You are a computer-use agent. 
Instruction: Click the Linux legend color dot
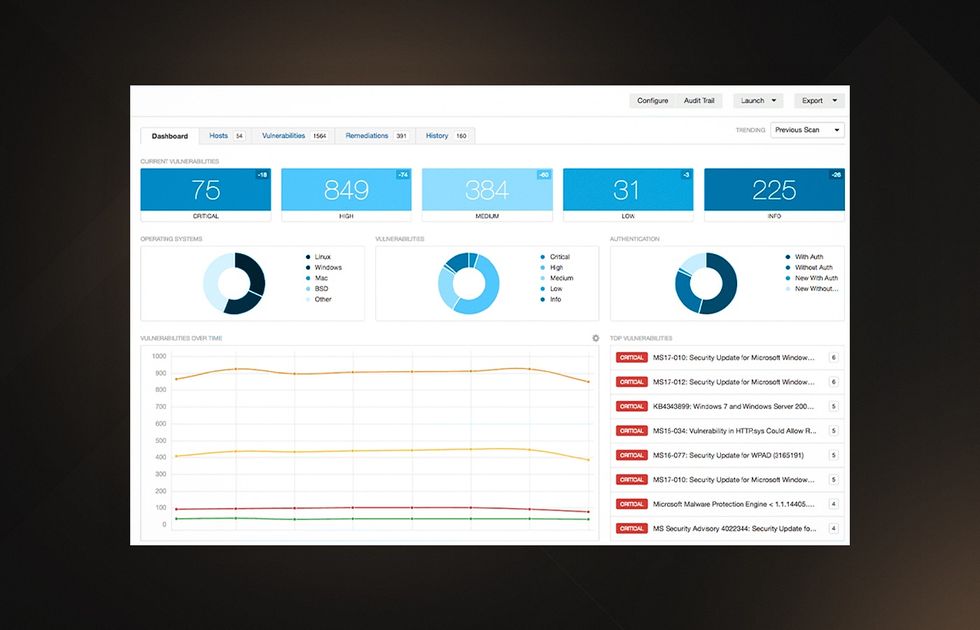(308, 257)
